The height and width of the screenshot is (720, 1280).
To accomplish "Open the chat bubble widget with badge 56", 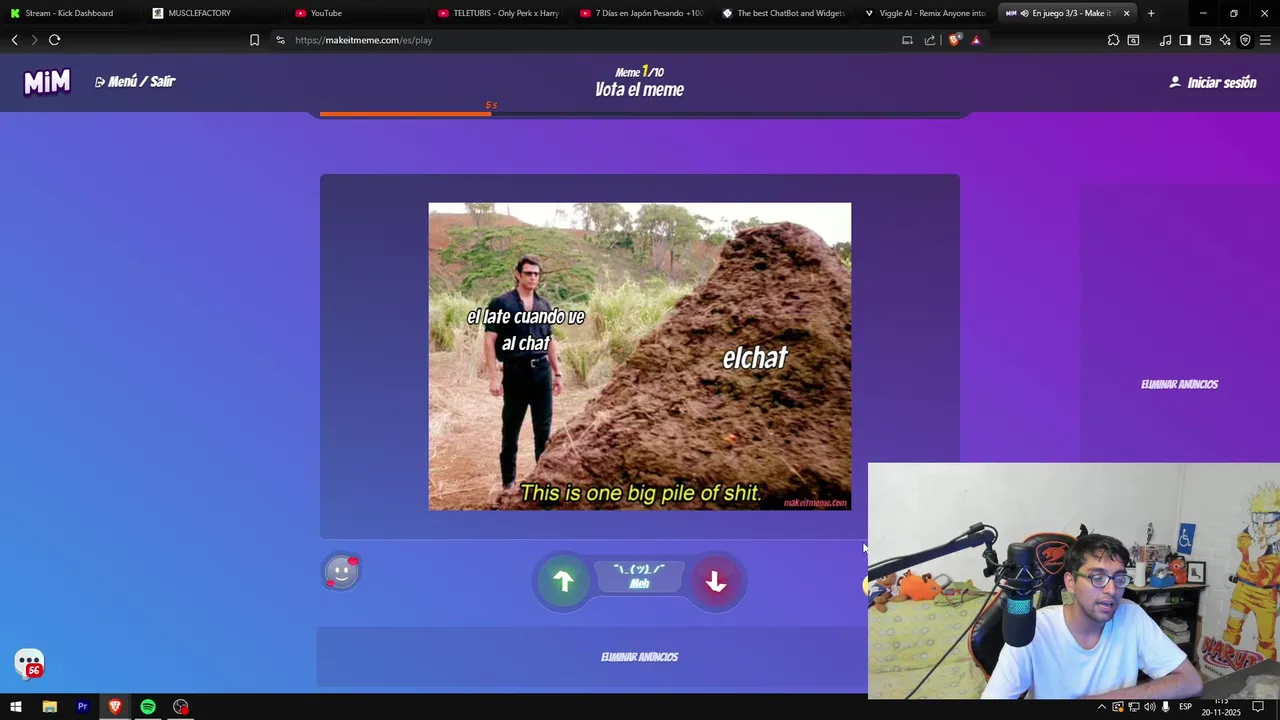I will tap(29, 663).
